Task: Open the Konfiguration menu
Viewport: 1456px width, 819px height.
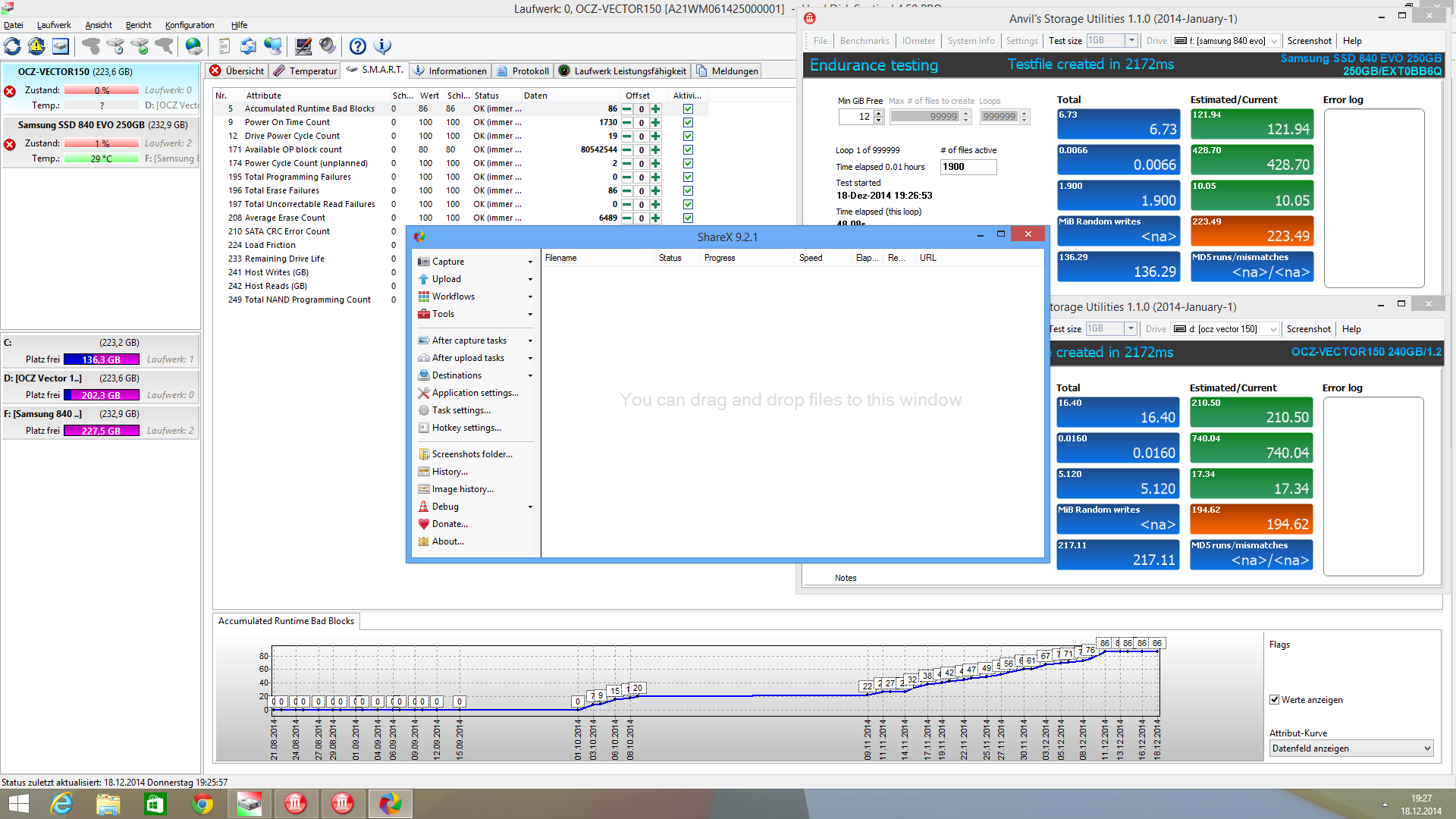Action: pyautogui.click(x=190, y=25)
